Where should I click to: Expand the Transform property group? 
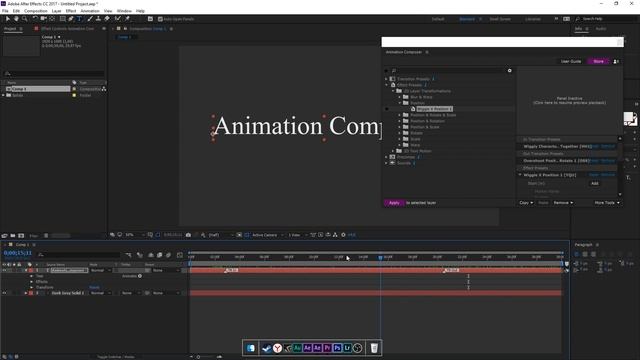[x=31, y=287]
